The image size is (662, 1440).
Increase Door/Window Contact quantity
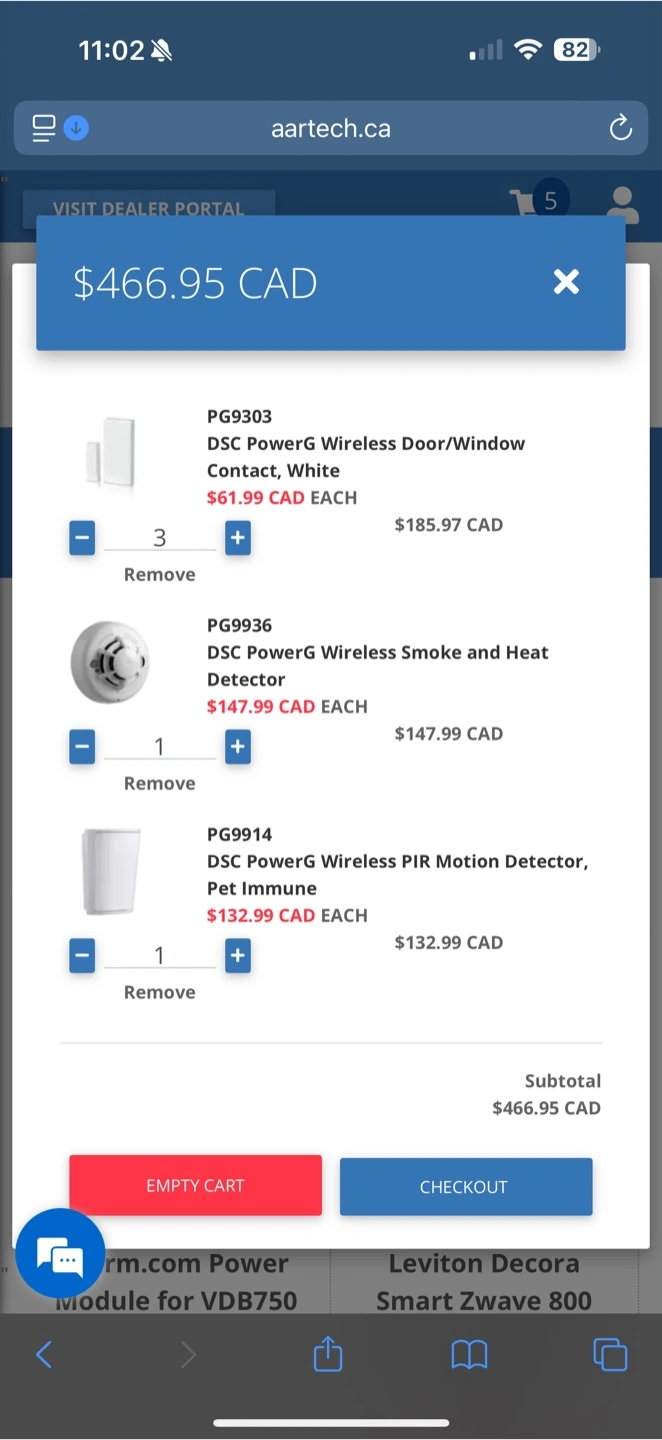[x=237, y=538]
